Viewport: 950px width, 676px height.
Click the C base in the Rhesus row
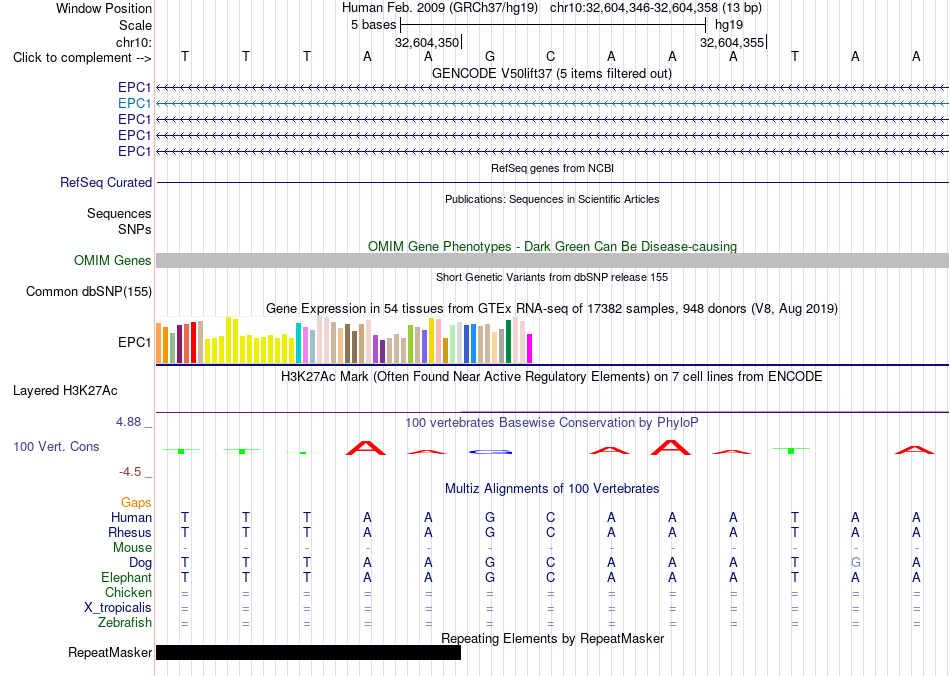tap(550, 532)
